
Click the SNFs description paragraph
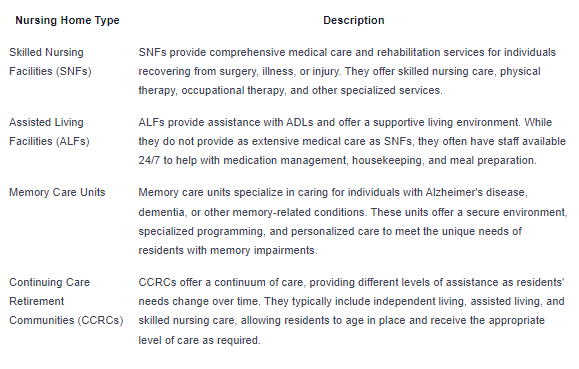point(347,71)
